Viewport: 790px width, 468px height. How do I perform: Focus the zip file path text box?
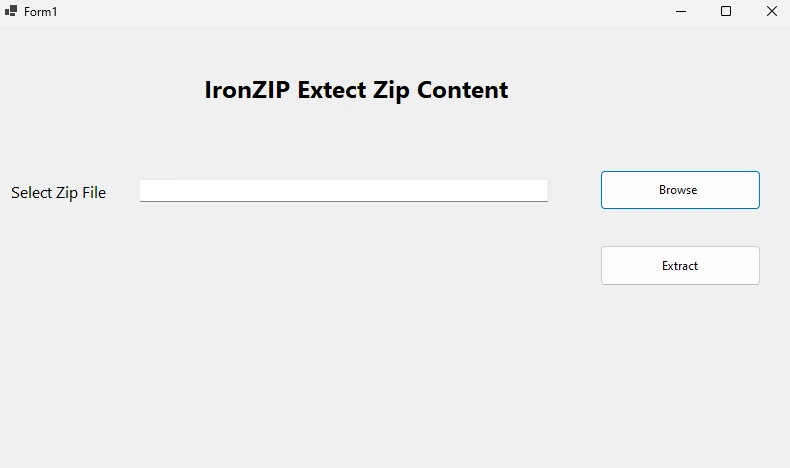[343, 190]
